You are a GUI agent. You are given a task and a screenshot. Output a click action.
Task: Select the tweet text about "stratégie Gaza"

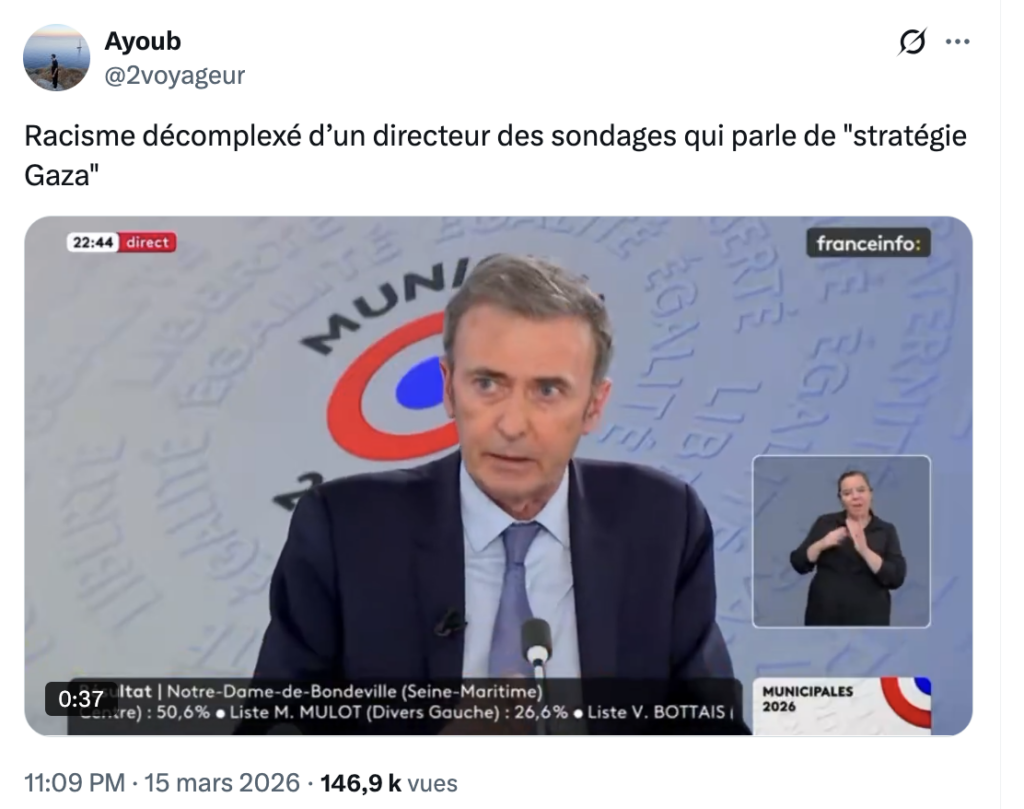495,155
